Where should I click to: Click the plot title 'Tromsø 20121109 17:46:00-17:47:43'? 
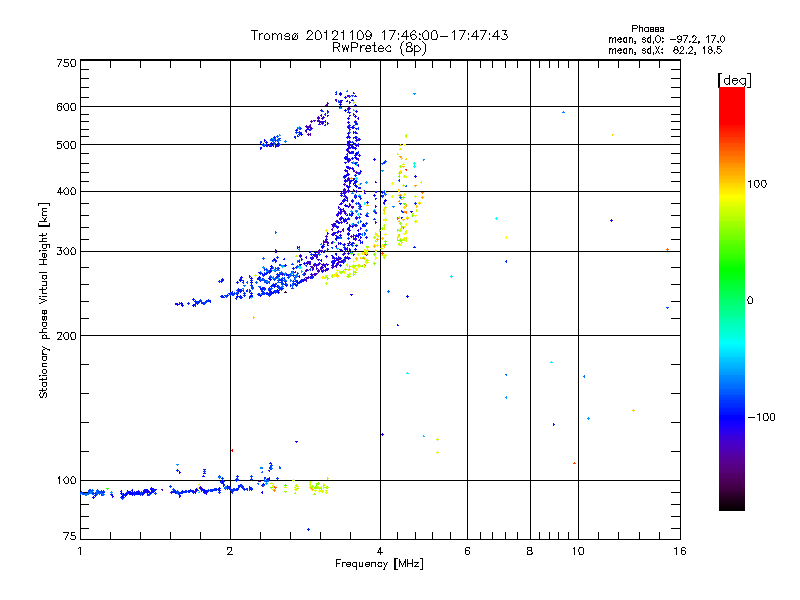coord(379,35)
